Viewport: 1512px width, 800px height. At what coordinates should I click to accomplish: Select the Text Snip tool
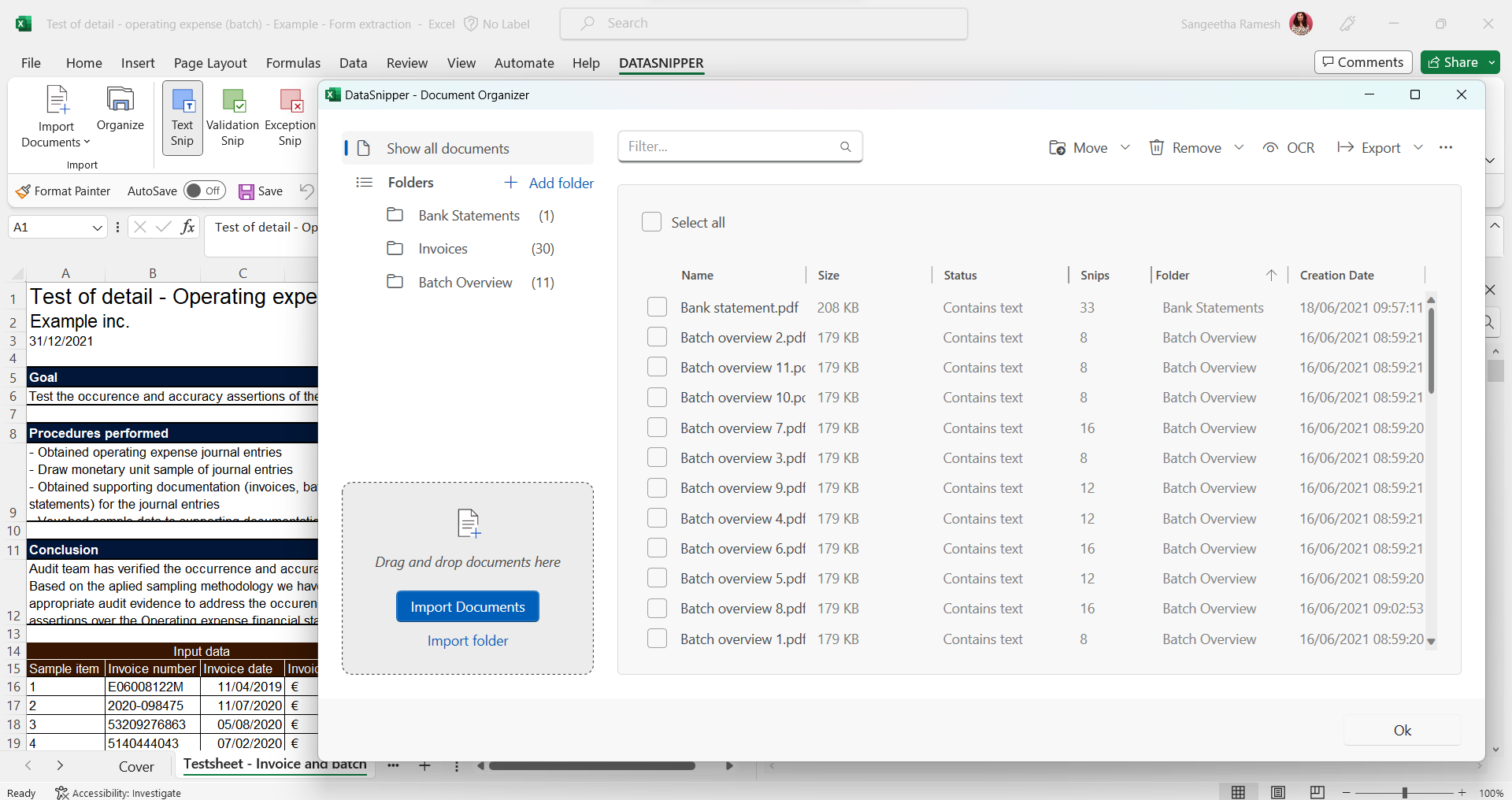pos(182,118)
